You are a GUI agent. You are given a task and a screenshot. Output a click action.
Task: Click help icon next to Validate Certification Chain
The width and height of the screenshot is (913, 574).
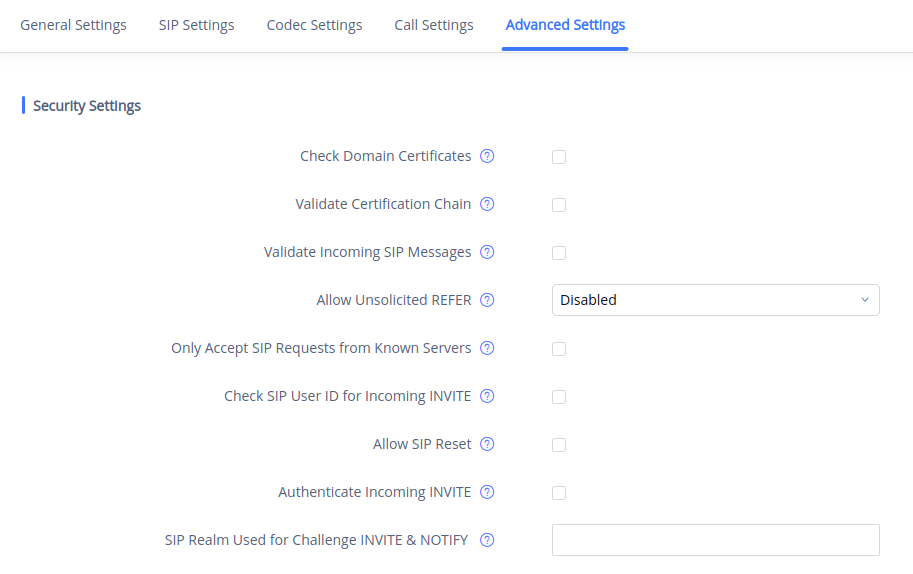coord(487,204)
